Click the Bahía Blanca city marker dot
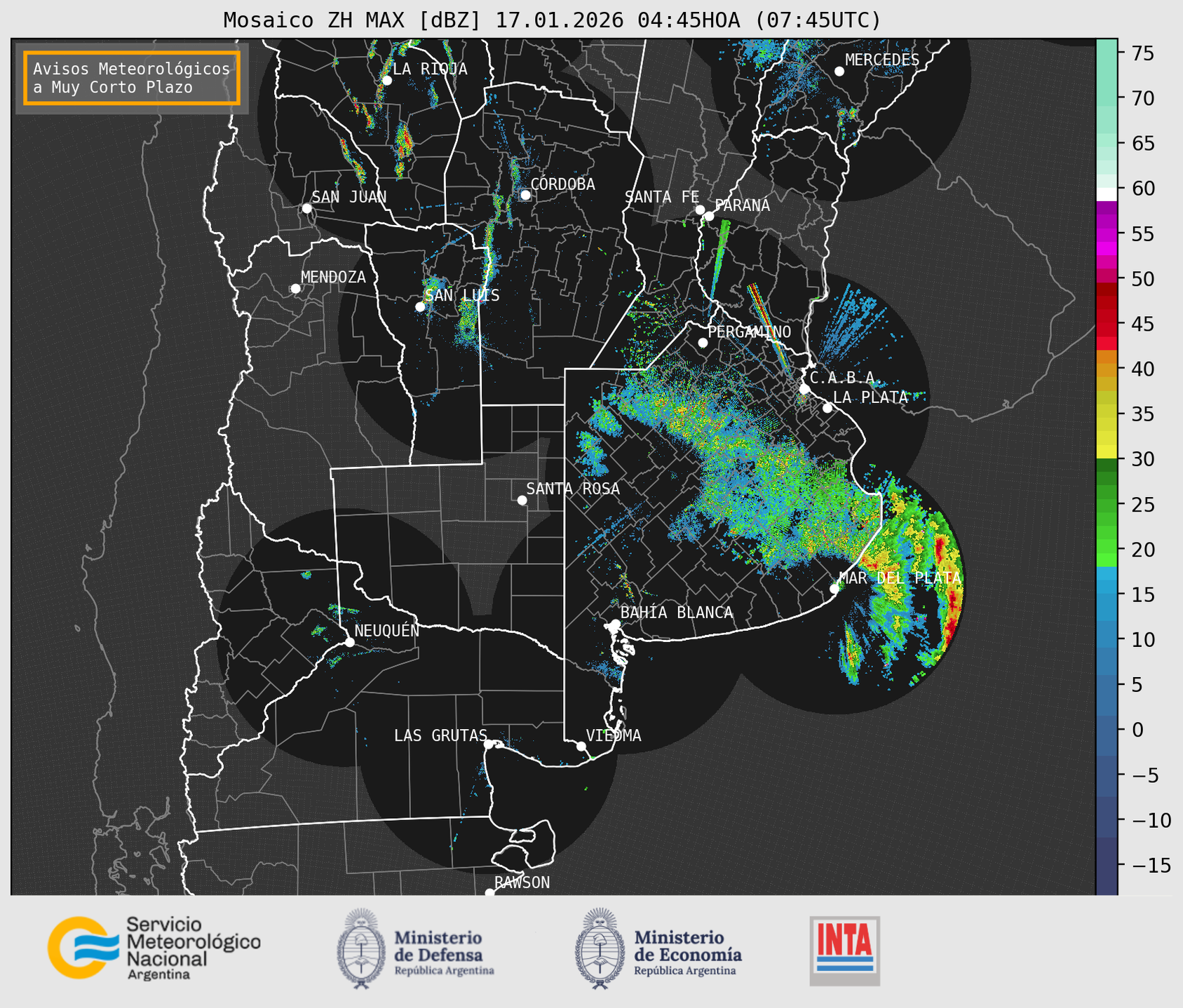The height and width of the screenshot is (1008, 1183). point(615,624)
